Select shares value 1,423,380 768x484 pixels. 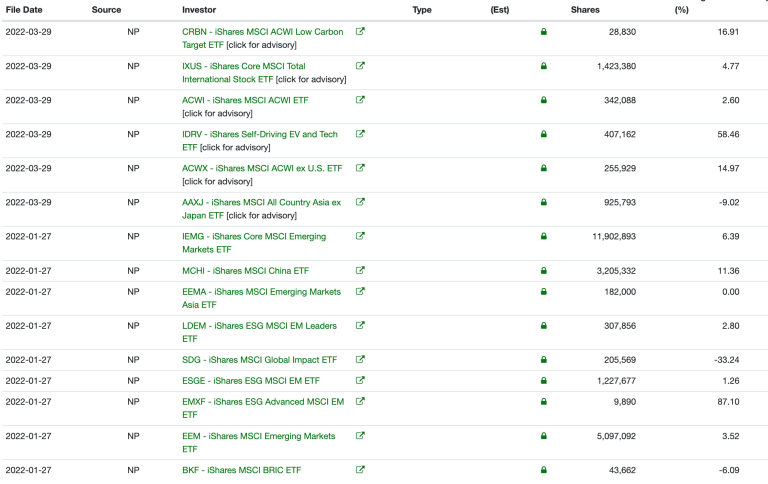616,66
